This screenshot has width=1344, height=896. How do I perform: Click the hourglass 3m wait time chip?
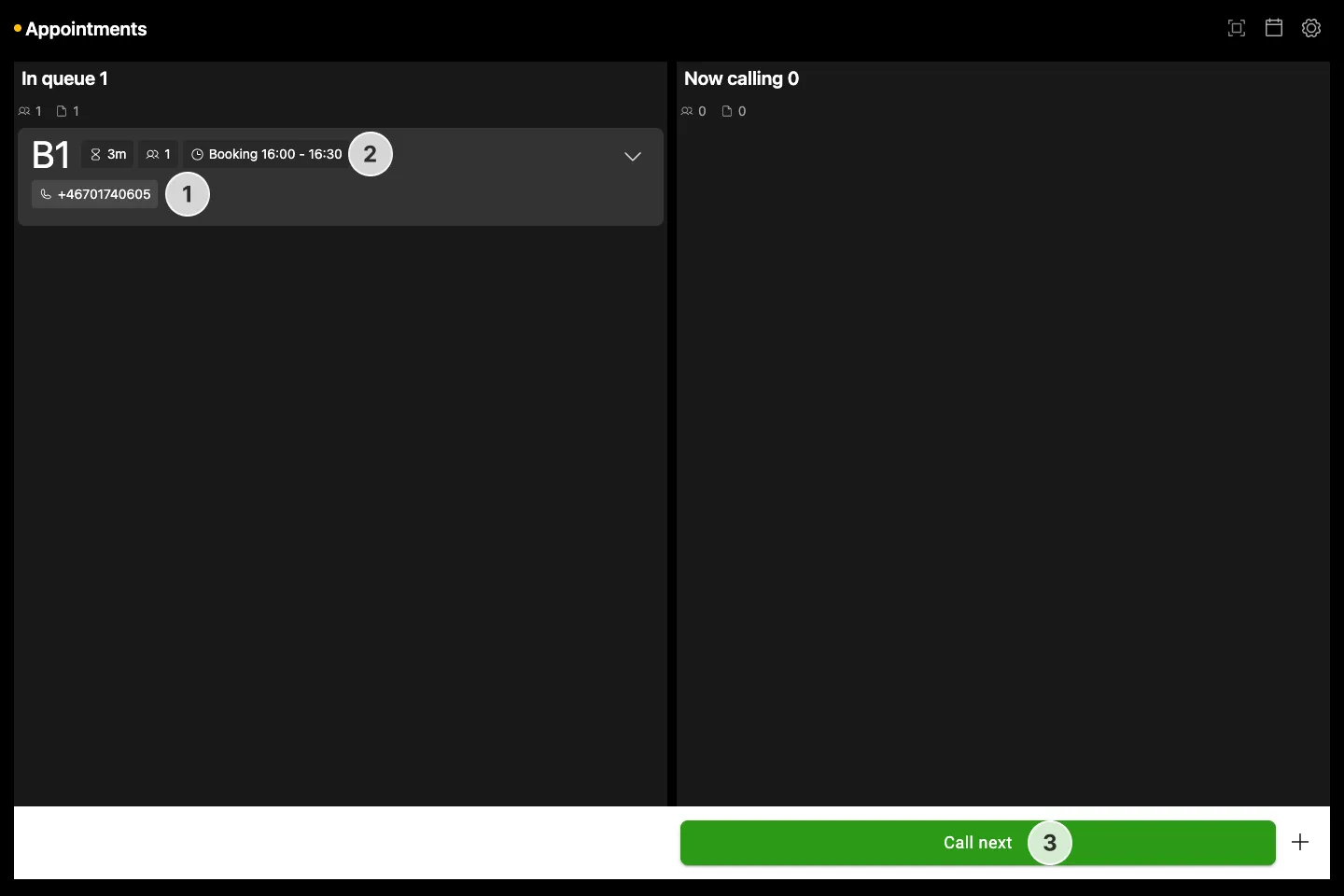[108, 154]
